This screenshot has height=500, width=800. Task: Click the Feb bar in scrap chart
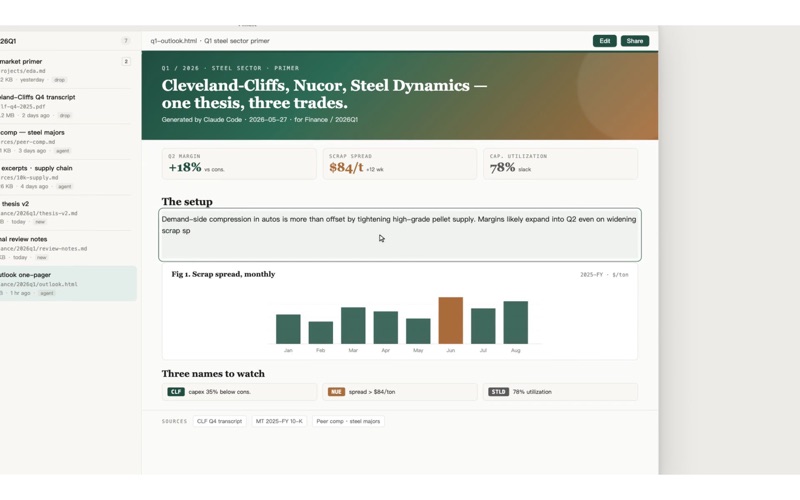tap(320, 333)
